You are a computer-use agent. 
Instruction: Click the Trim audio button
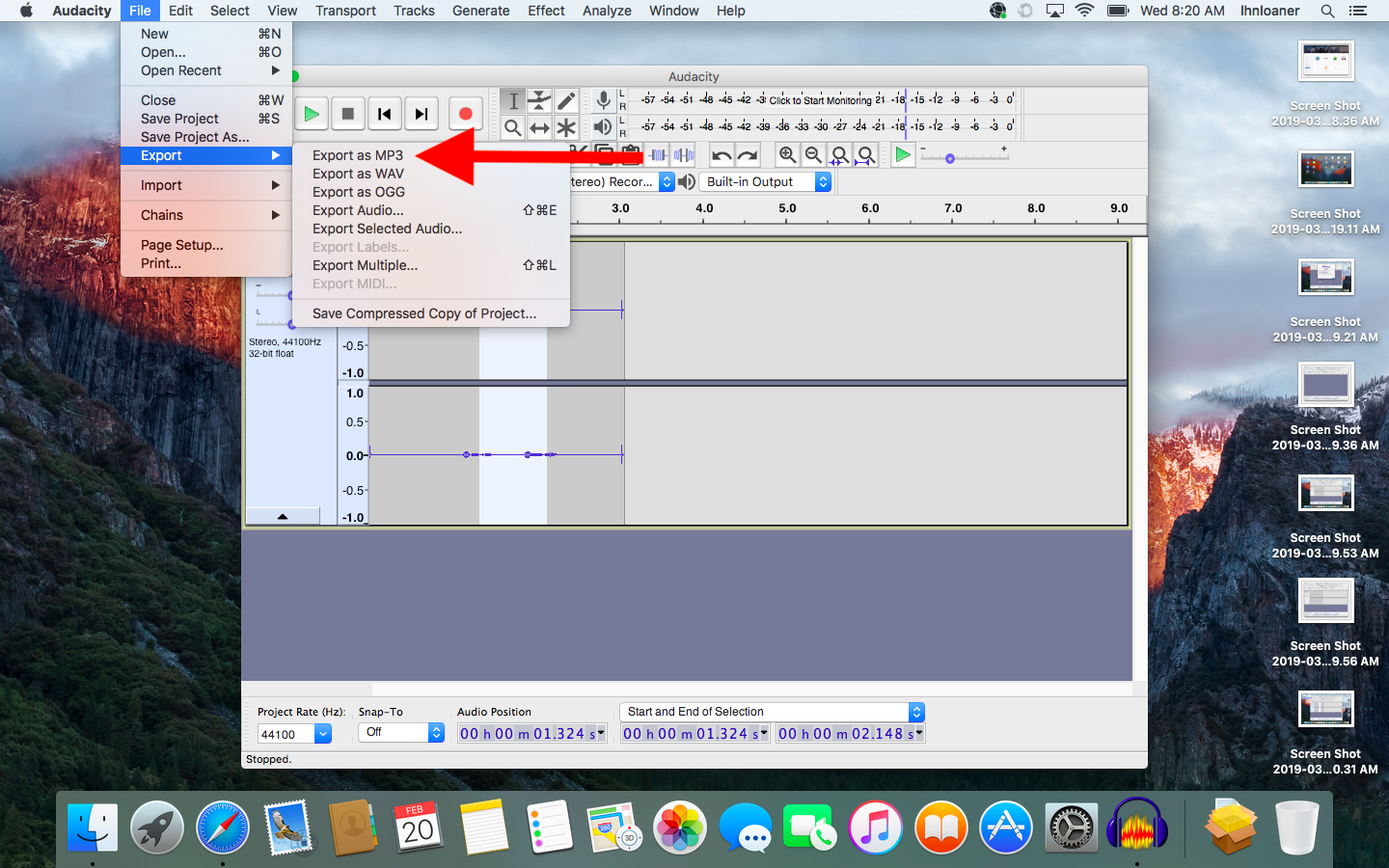[658, 154]
